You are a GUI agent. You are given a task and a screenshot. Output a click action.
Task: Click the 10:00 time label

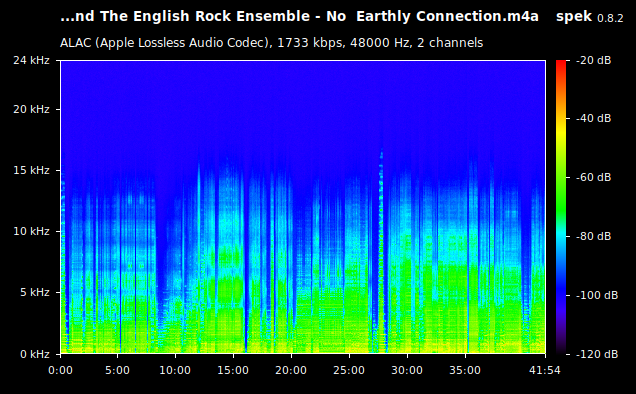tap(175, 370)
